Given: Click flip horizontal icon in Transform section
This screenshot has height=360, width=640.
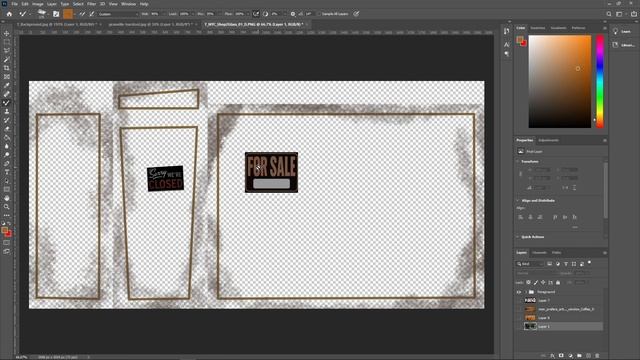Looking at the screenshot, I should (x=565, y=188).
